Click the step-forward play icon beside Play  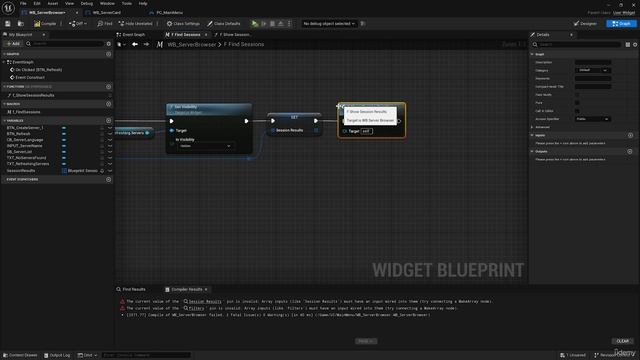pyautogui.click(x=264, y=24)
